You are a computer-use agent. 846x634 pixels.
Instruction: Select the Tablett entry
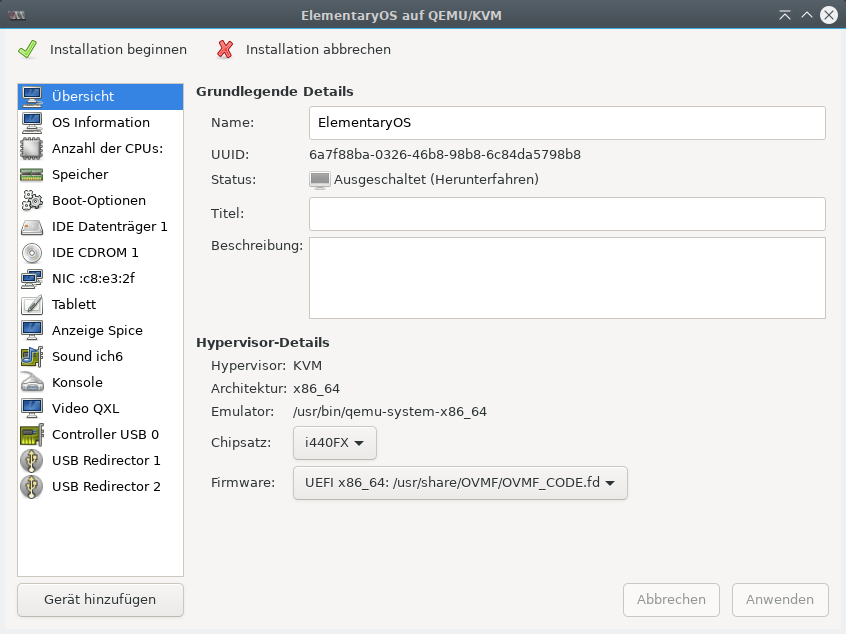click(100, 304)
